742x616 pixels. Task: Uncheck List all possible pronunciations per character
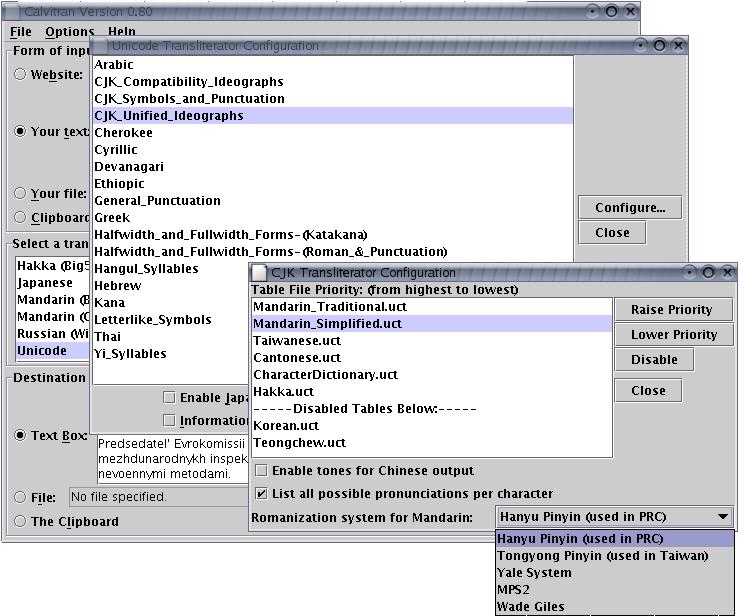pyautogui.click(x=261, y=494)
